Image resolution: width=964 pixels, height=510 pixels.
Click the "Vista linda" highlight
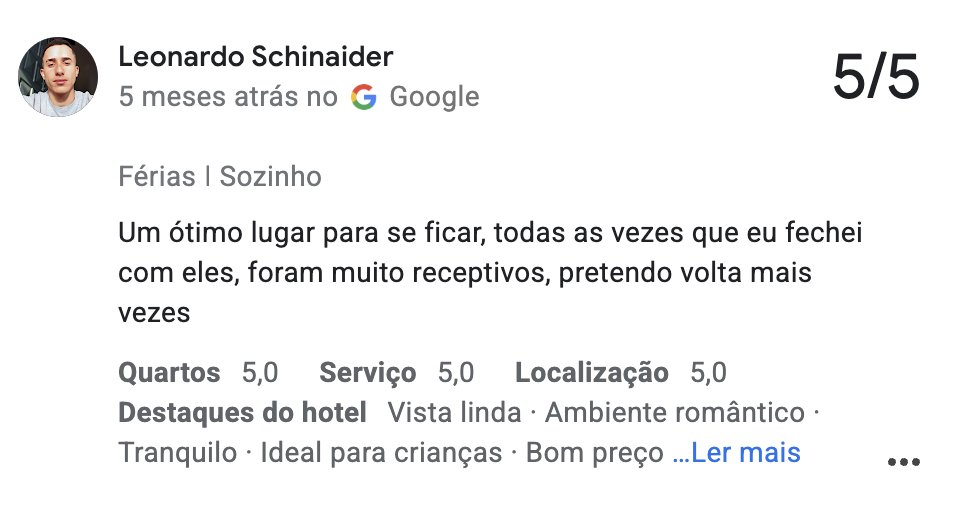(454, 413)
